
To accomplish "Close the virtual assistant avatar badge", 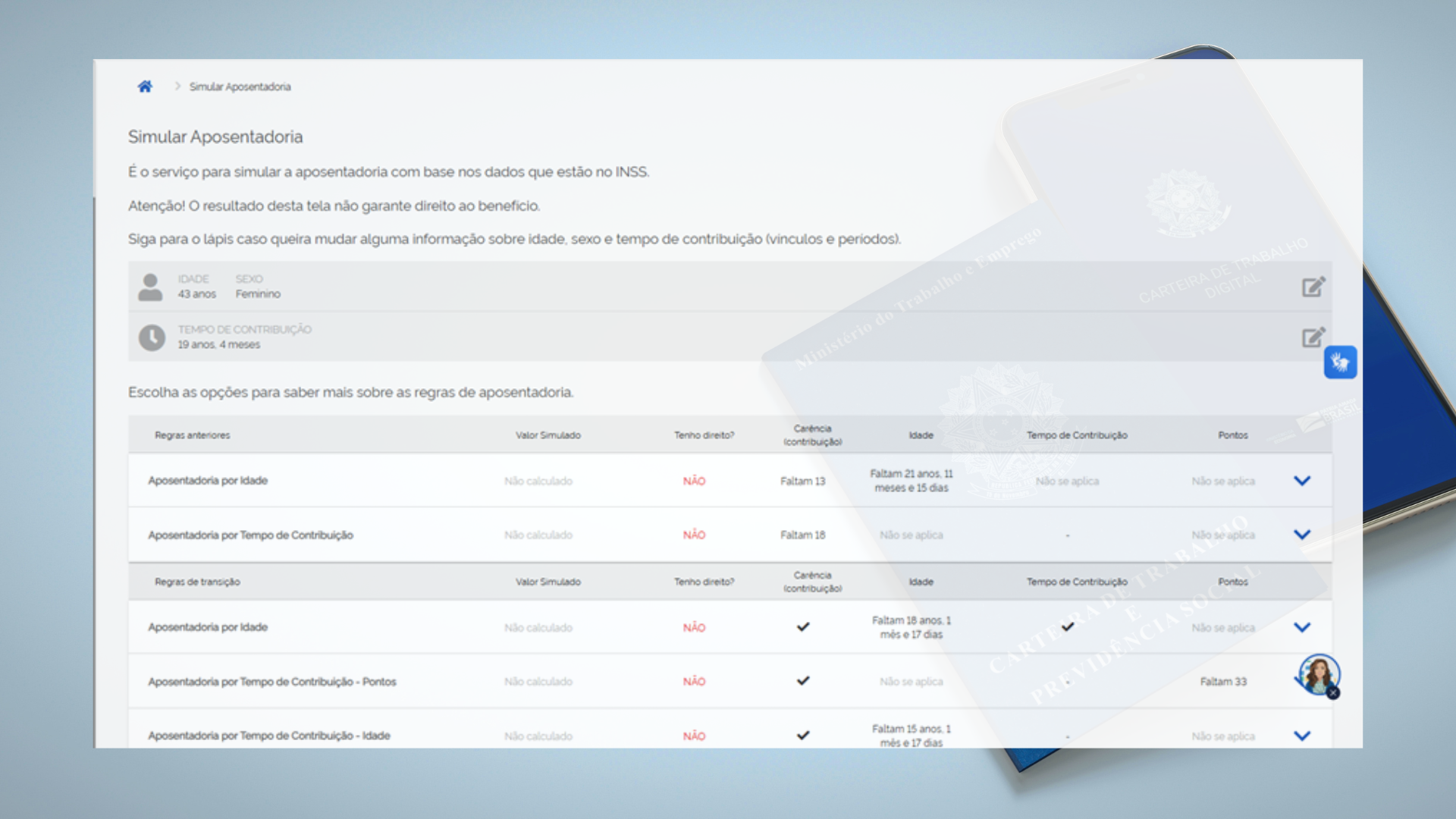I will 1333,692.
